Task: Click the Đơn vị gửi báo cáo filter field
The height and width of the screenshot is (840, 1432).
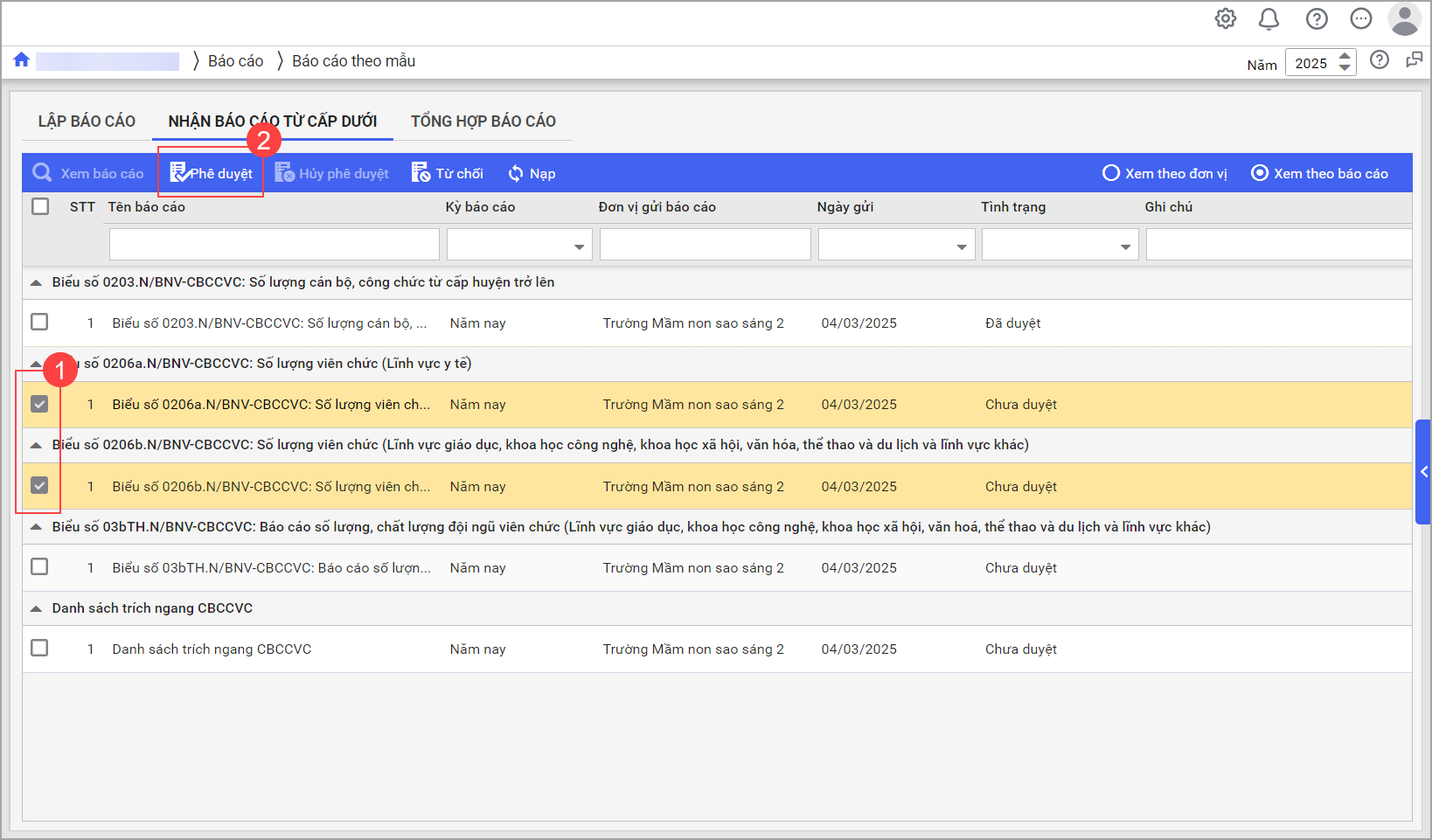Action: pos(706,245)
